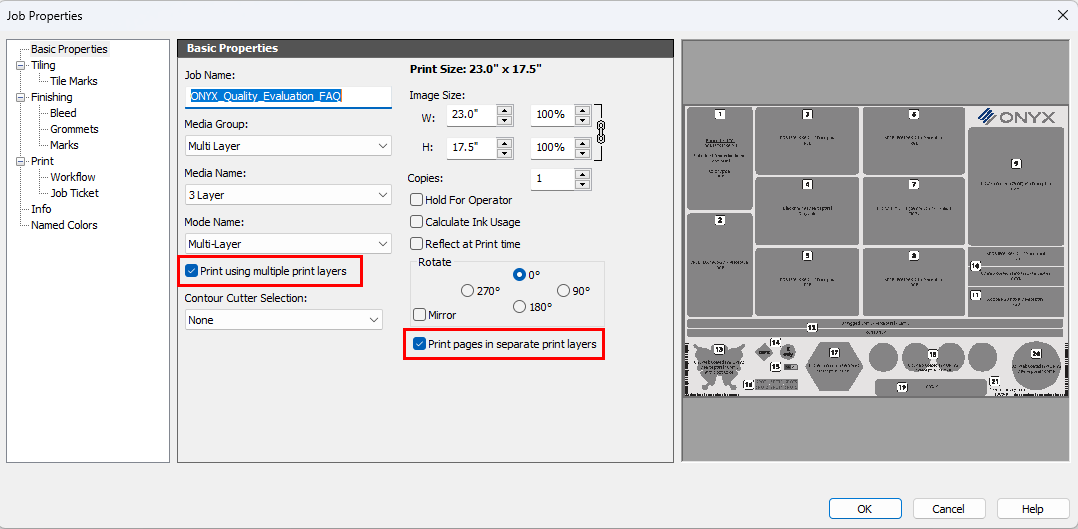
Task: Uncheck Print using multiple print layers
Action: [x=192, y=271]
